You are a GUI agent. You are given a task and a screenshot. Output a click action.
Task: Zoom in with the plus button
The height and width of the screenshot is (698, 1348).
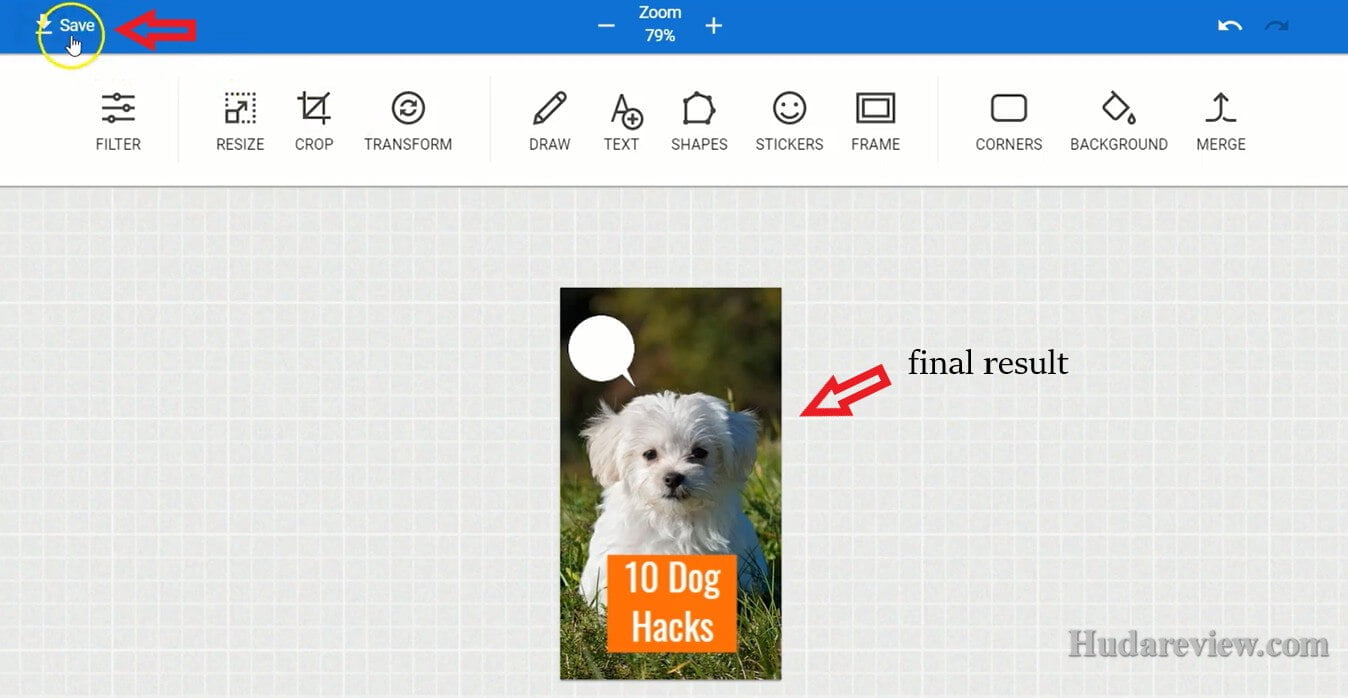[x=713, y=26]
